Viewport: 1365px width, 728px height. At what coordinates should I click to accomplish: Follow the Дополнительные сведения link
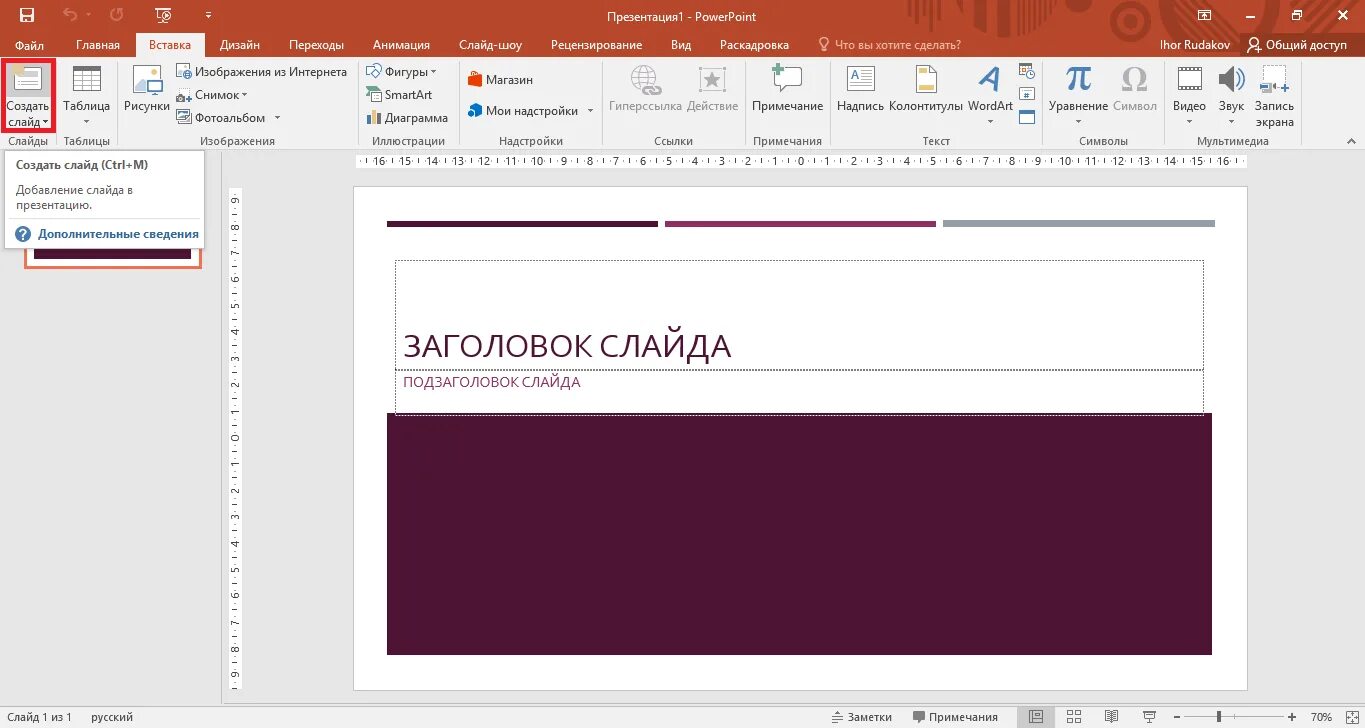[x=118, y=234]
